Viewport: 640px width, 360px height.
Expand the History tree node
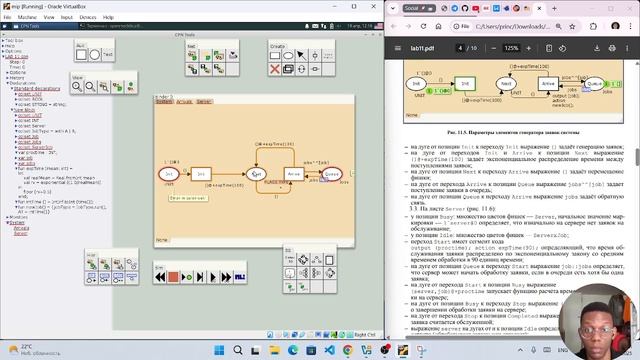(7, 78)
